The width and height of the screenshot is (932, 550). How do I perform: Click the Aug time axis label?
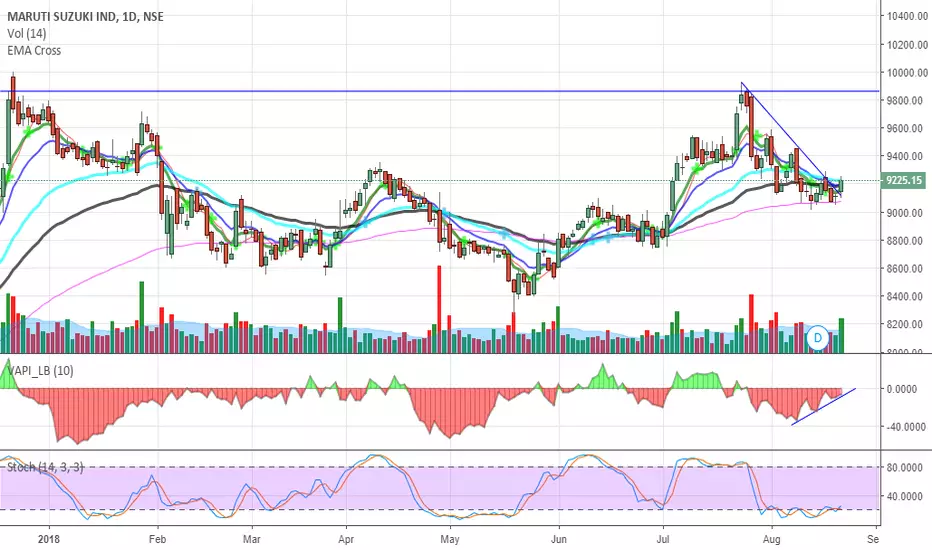pyautogui.click(x=772, y=539)
